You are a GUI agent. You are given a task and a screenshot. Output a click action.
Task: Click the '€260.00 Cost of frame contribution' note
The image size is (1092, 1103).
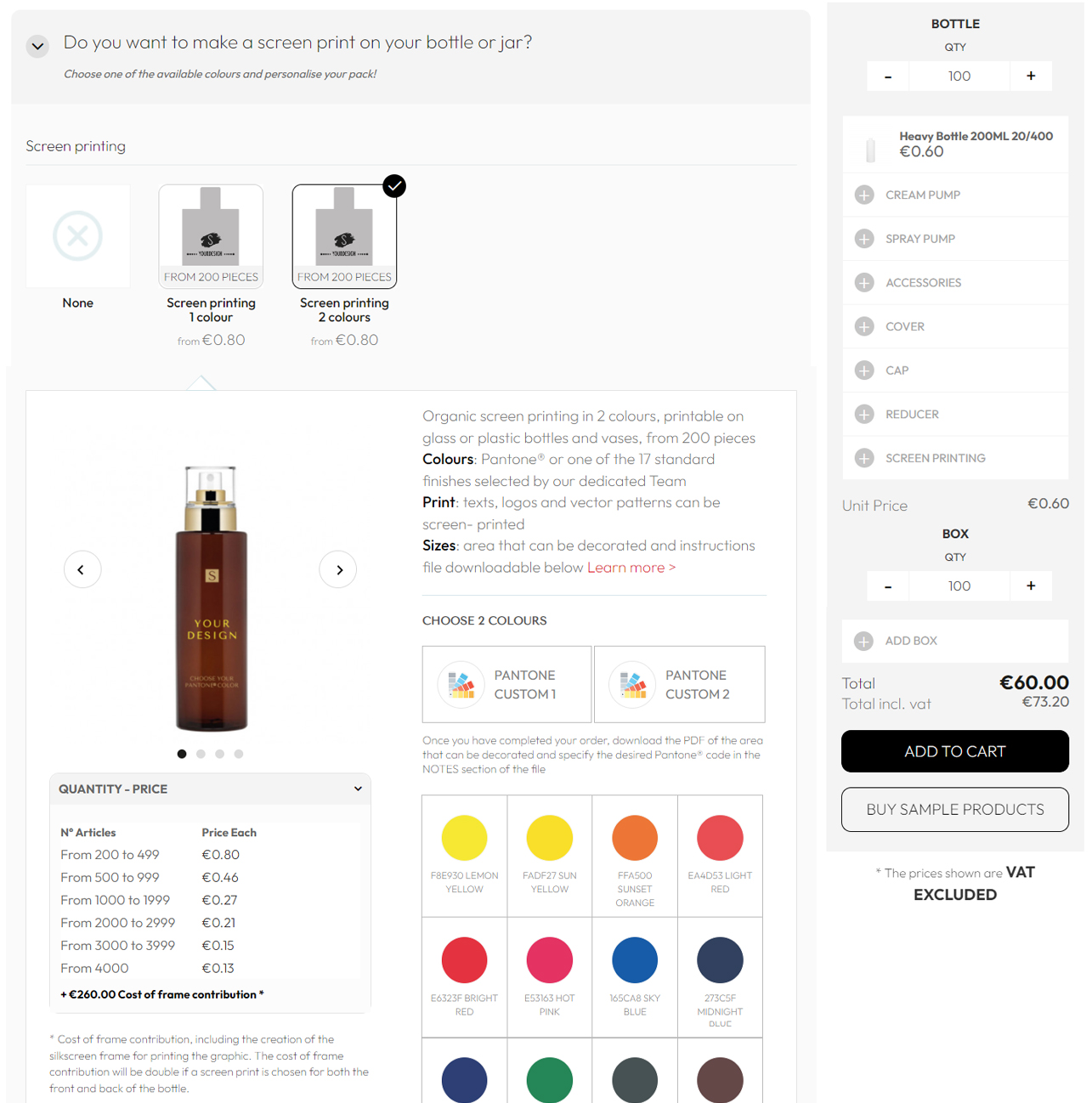(x=162, y=994)
